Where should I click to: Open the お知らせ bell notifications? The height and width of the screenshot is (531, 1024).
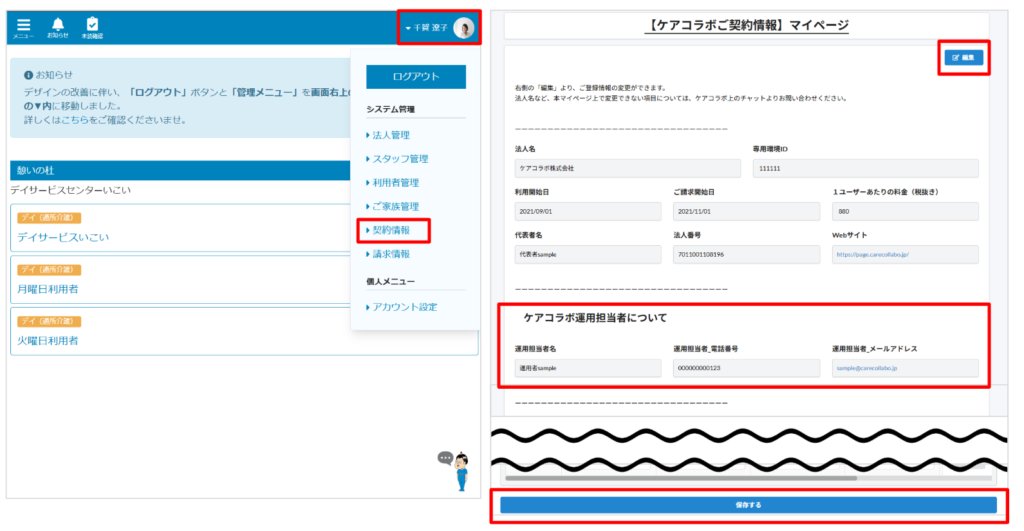57,27
